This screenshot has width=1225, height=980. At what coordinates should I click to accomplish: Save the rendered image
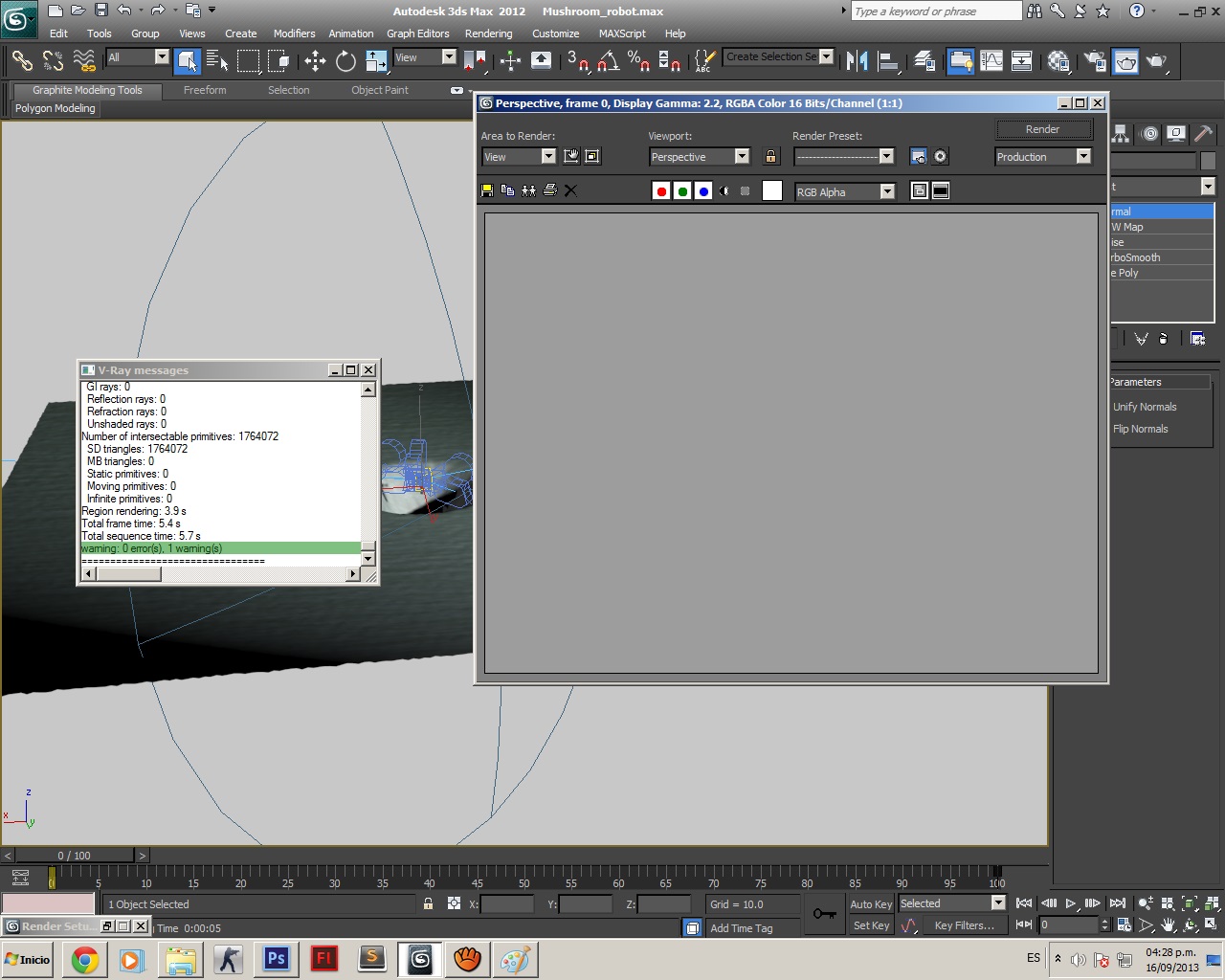(487, 190)
